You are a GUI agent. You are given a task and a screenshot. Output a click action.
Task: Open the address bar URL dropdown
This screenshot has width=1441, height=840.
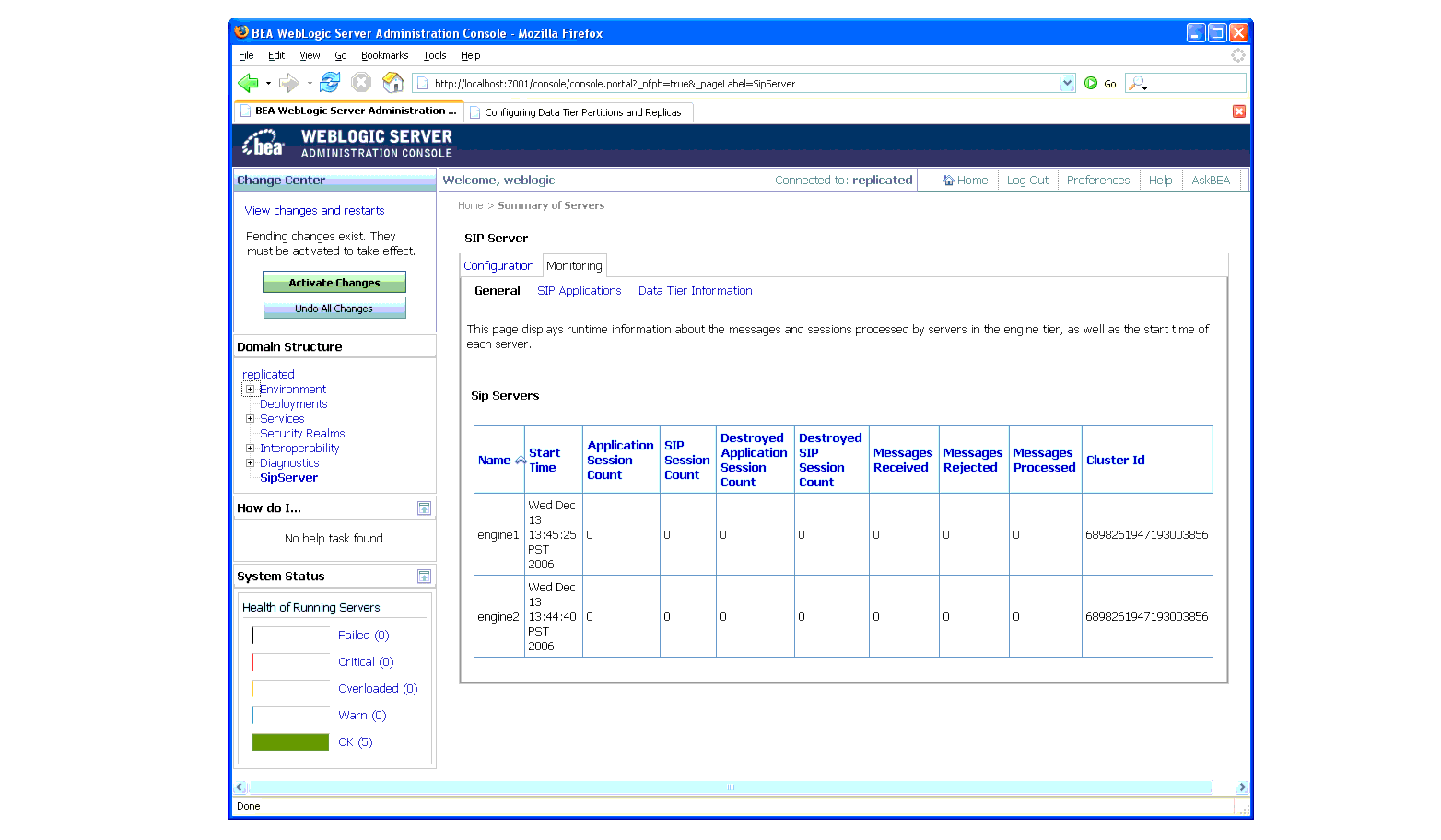tap(1067, 83)
